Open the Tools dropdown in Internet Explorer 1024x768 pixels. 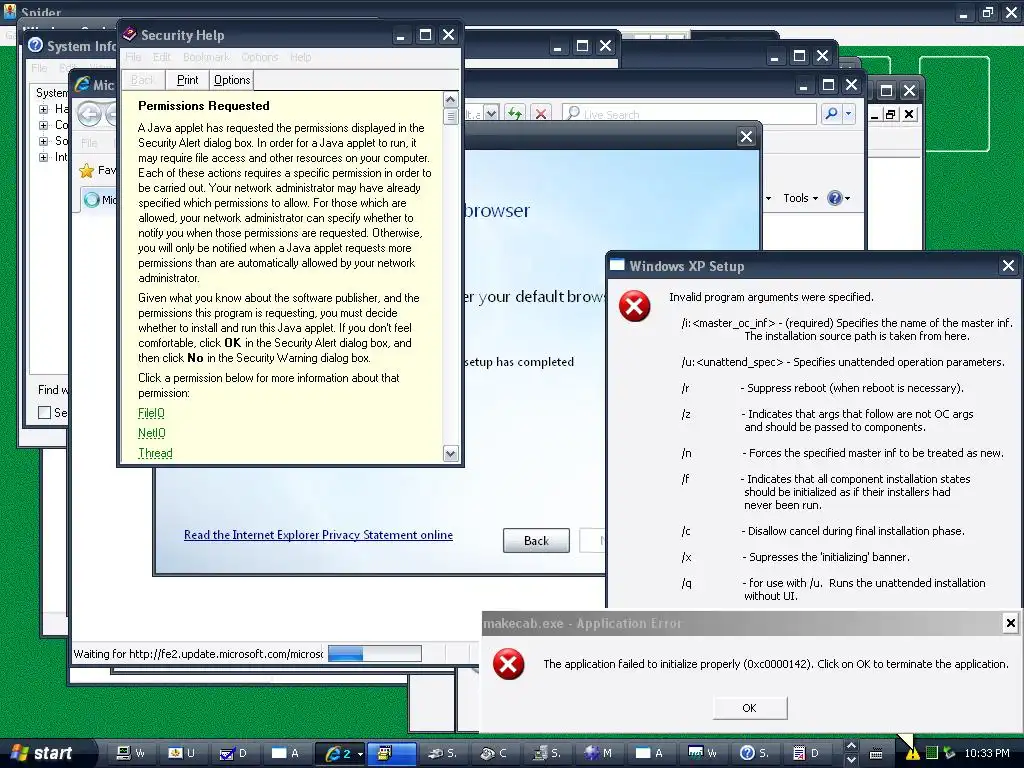pos(800,198)
